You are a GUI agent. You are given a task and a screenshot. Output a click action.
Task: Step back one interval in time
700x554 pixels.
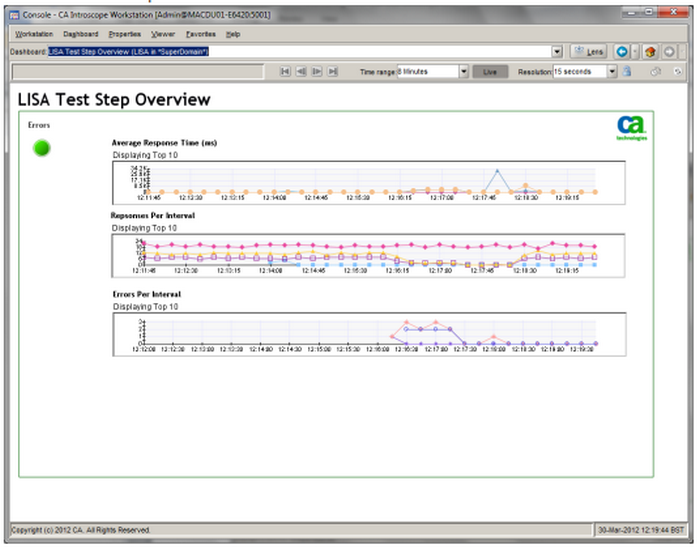pos(301,71)
